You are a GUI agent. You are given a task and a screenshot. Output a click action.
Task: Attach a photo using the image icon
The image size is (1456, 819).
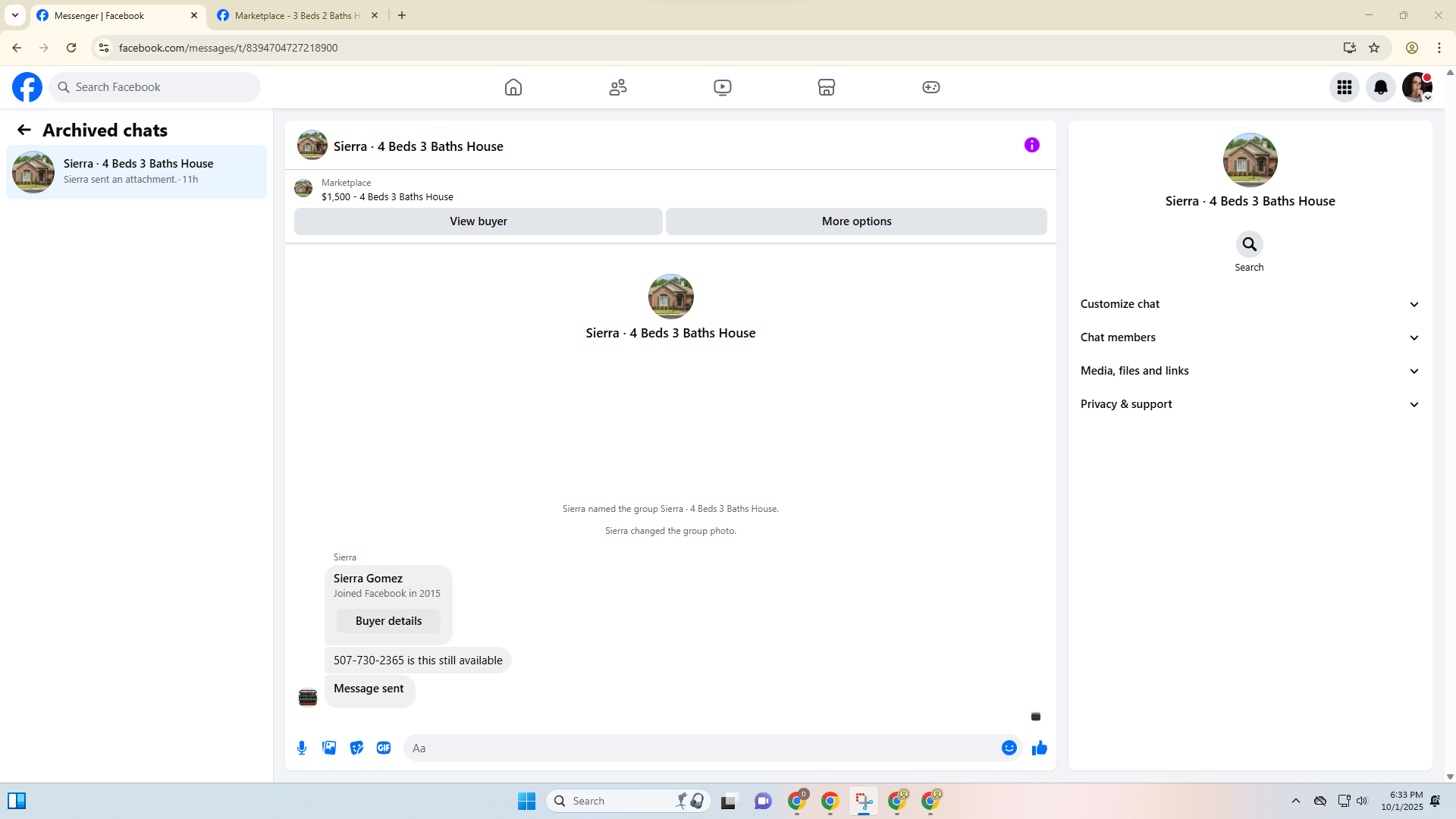click(329, 748)
